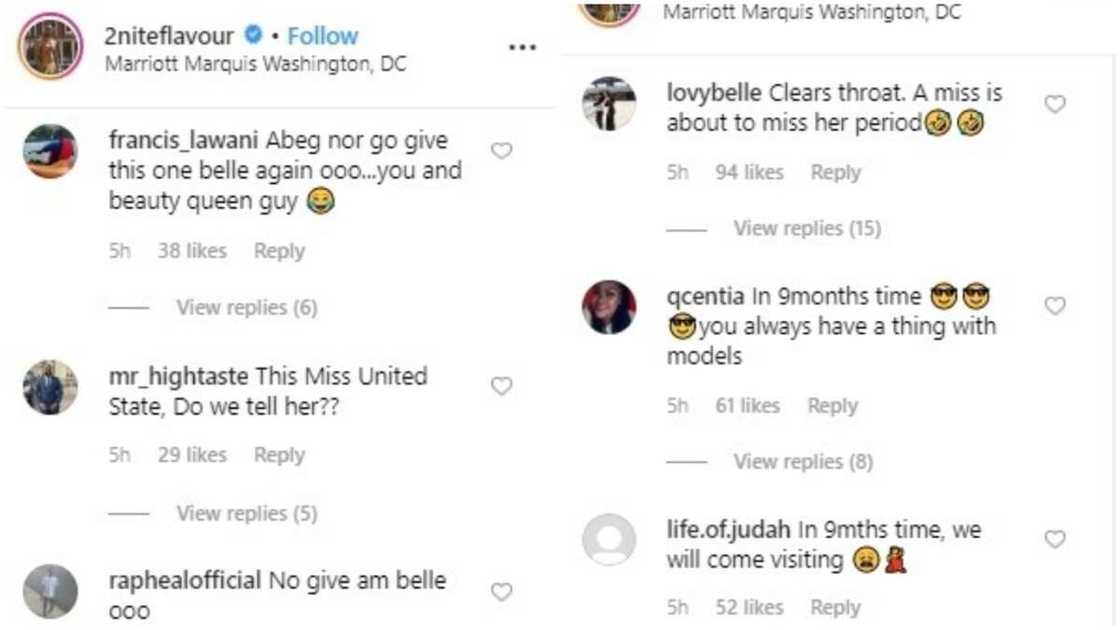Tap the heart on qcentia's comment
1120x630 pixels.
pos(1055,306)
